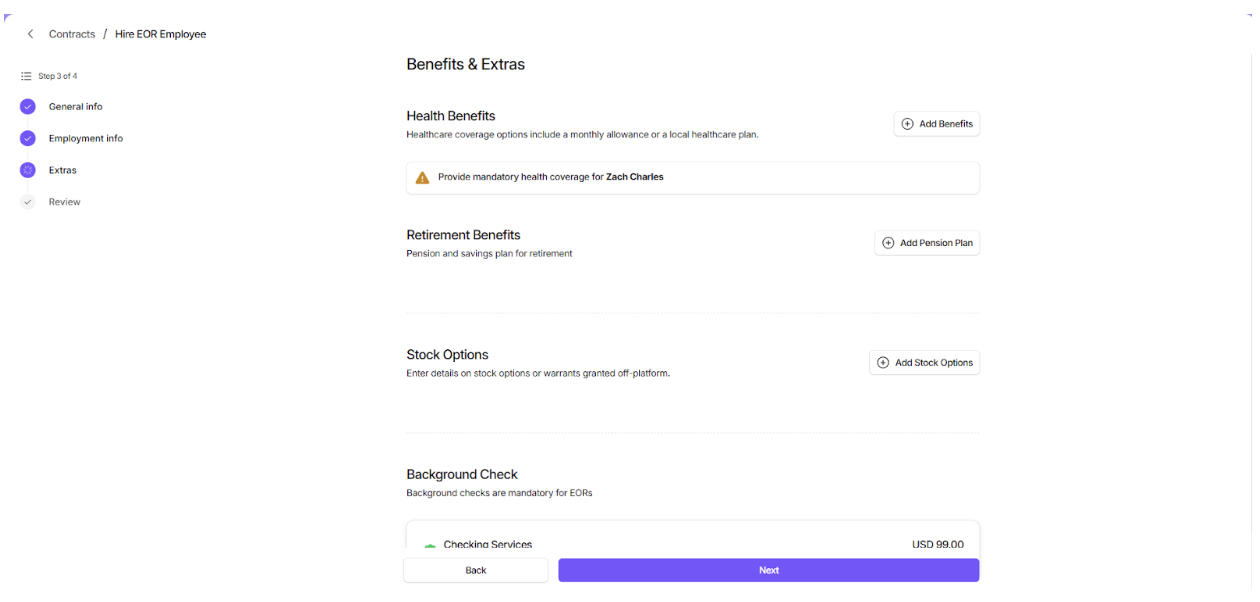Proceed with the purple Next button
The image size is (1260, 602).
[x=768, y=570]
